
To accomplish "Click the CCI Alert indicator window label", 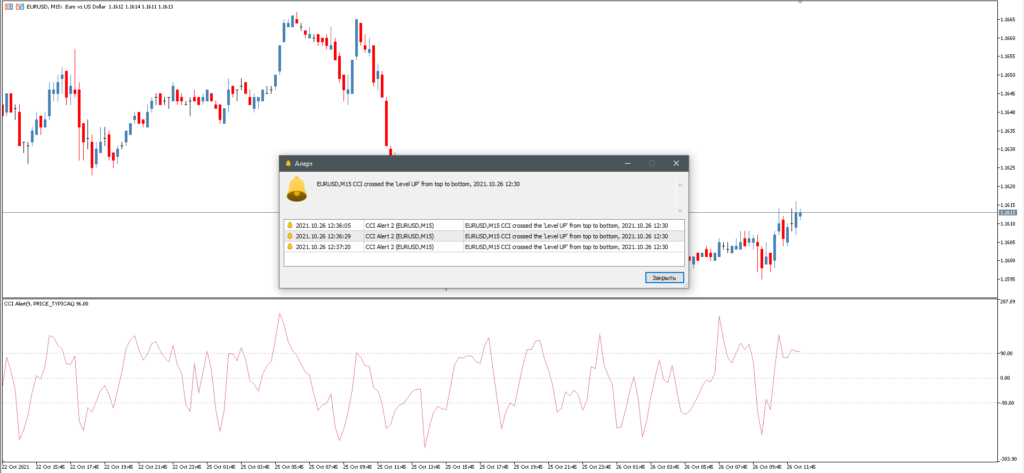I will click(46, 303).
